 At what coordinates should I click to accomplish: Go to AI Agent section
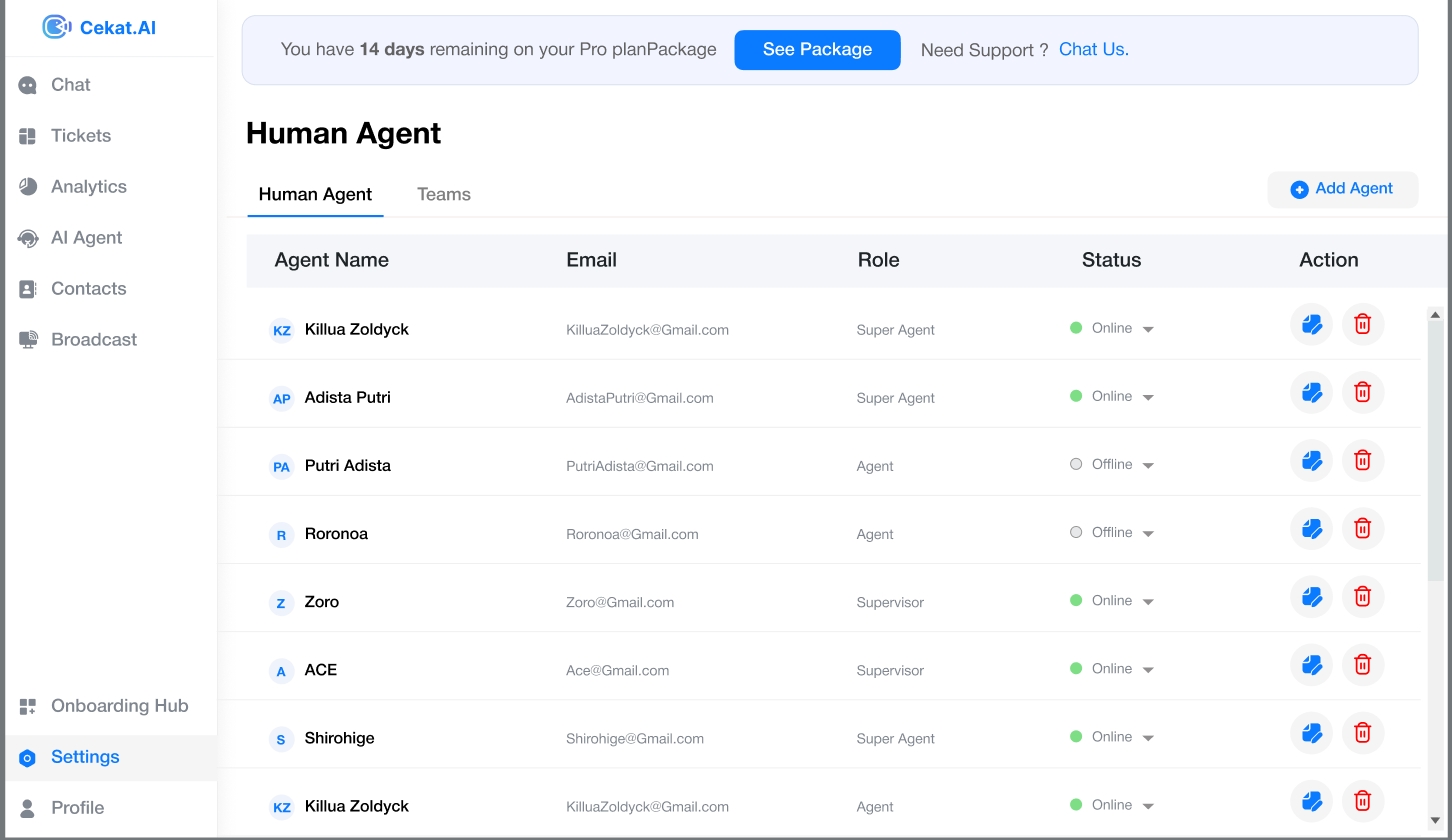coord(86,238)
